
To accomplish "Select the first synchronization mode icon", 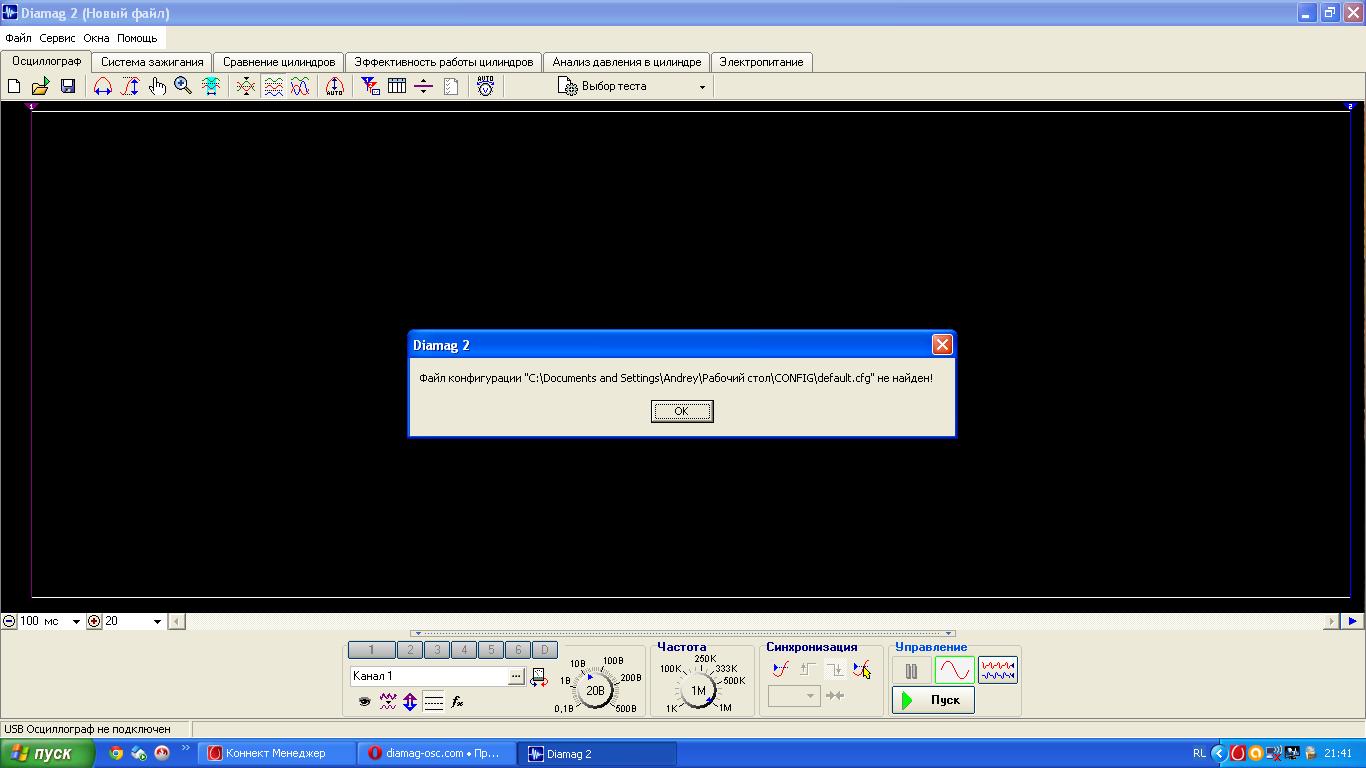I will point(781,669).
